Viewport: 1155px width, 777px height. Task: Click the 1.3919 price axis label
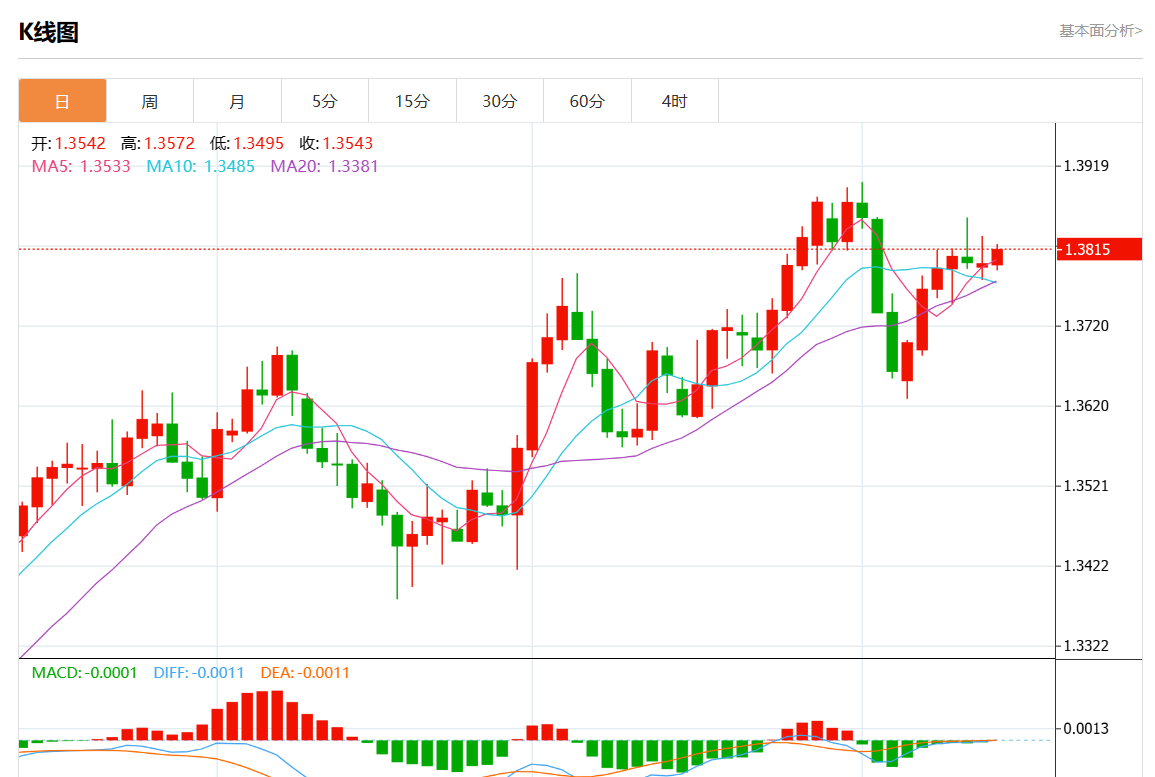(1086, 166)
